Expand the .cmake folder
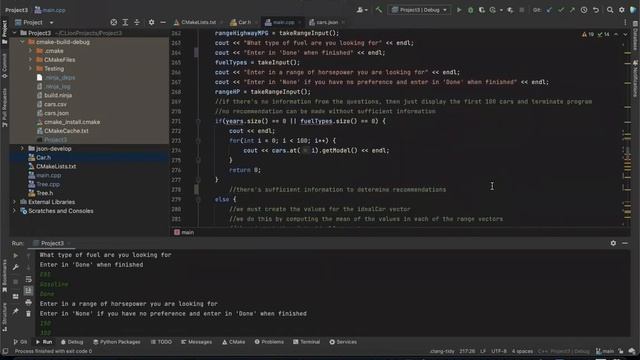The image size is (640, 360). coord(30,51)
